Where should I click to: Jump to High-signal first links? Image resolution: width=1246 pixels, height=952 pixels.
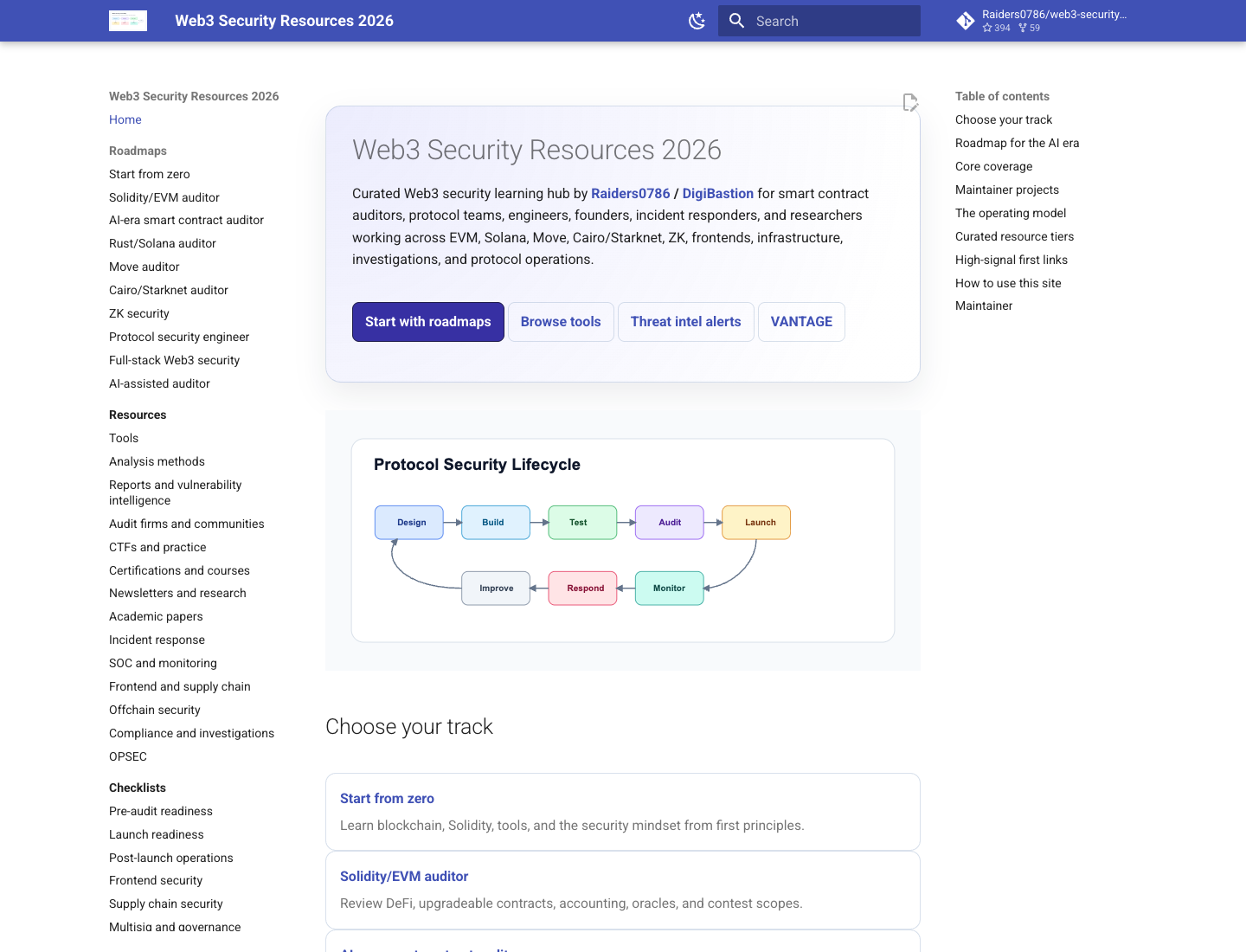(1012, 260)
